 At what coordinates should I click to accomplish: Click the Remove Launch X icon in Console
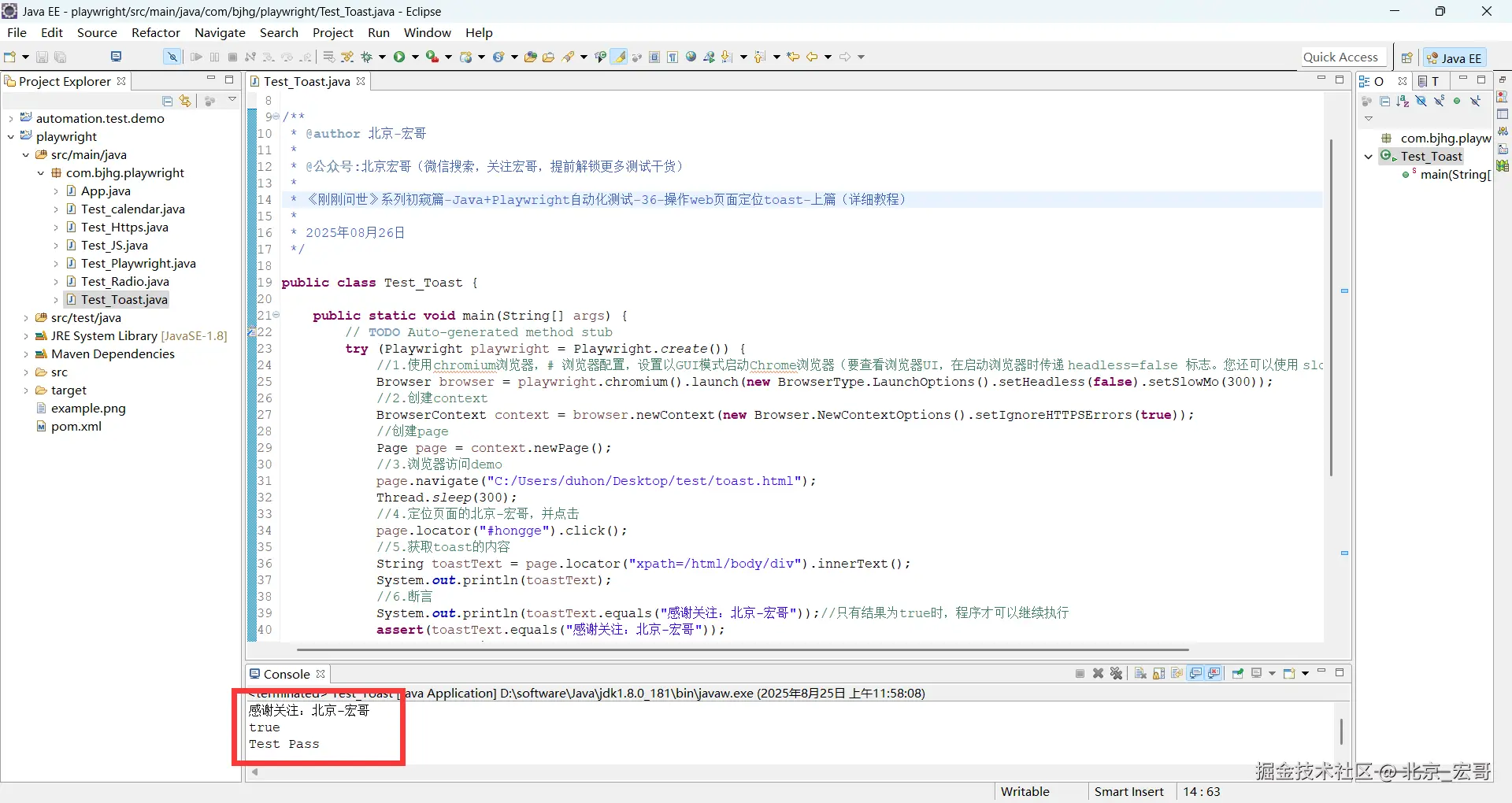tap(1098, 674)
